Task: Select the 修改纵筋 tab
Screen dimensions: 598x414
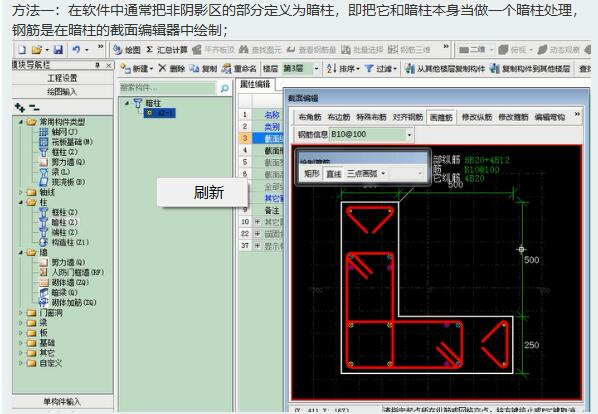Action: (477, 117)
